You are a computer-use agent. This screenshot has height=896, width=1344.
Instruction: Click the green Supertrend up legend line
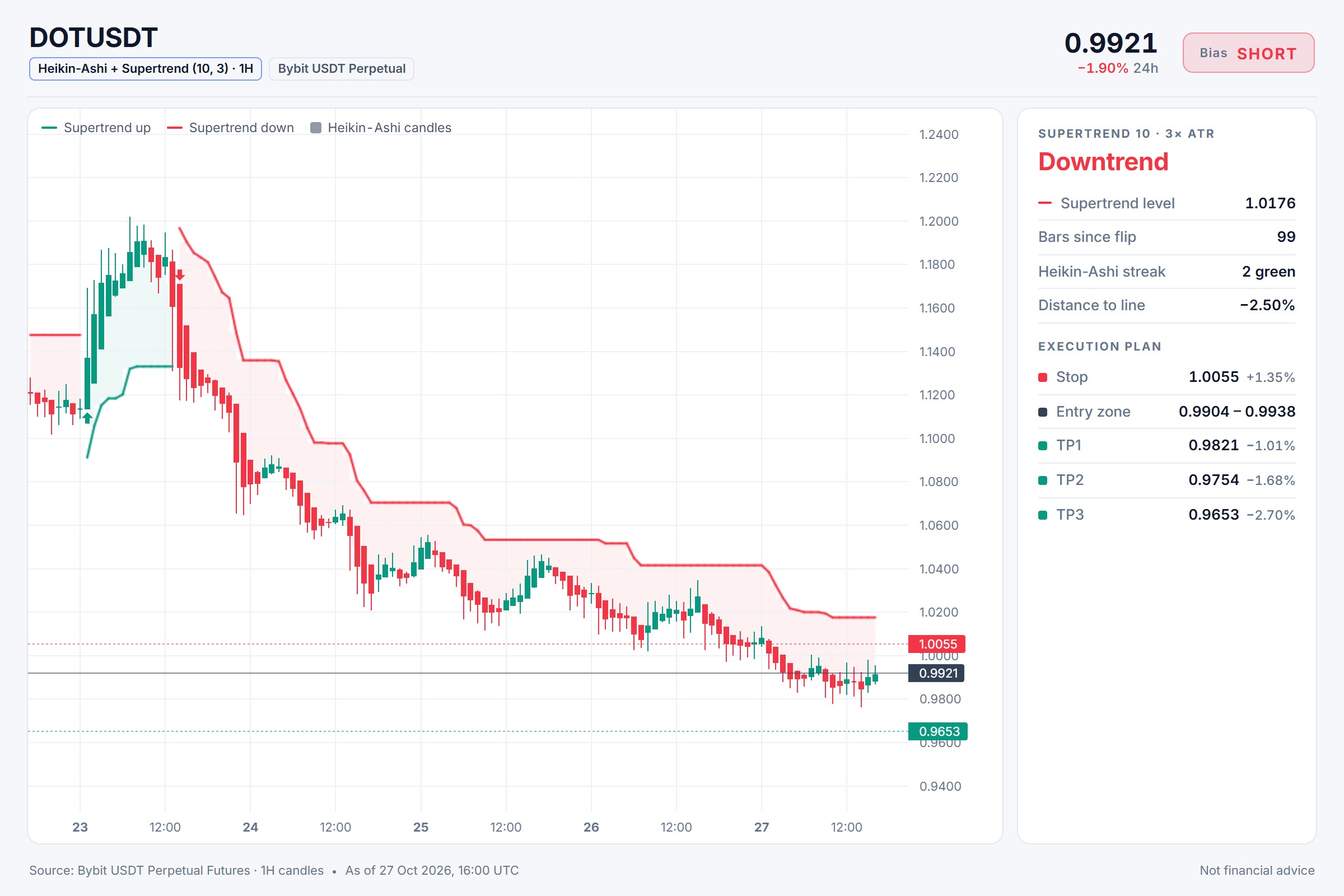coord(49,128)
